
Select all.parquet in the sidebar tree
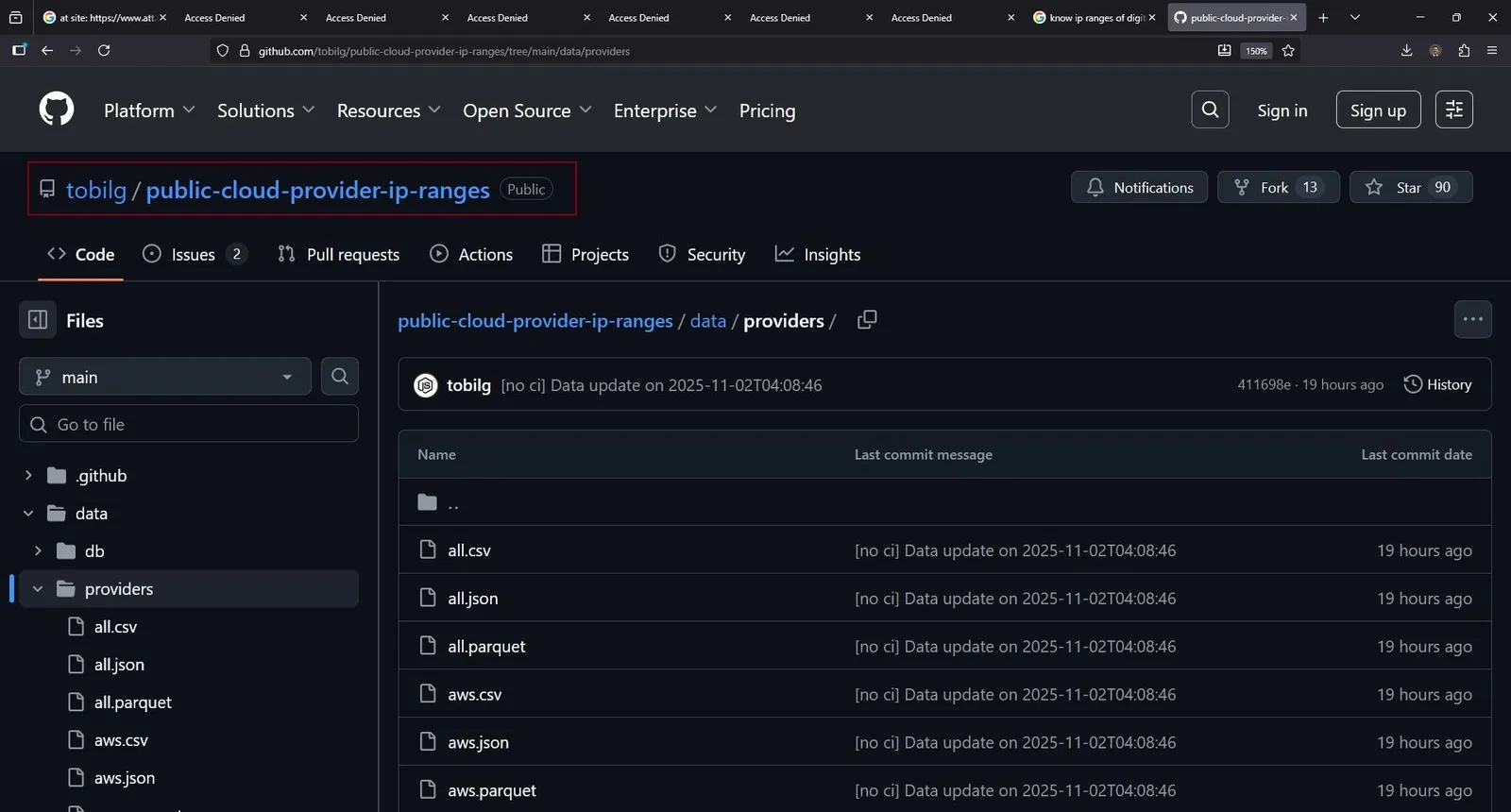click(x=132, y=702)
